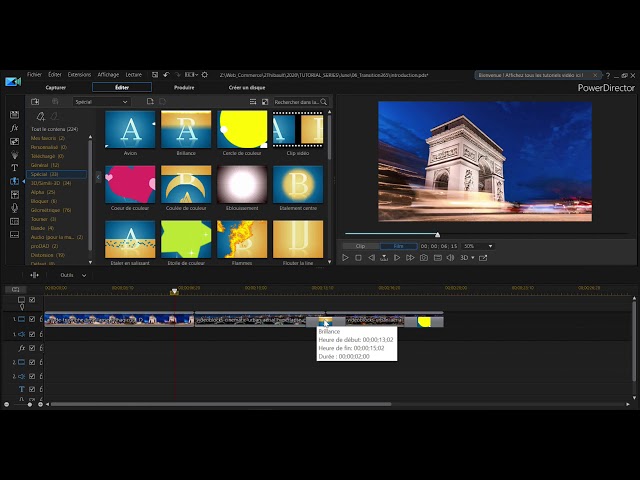Play the preview with the play button
Image resolution: width=640 pixels, height=480 pixels.
pyautogui.click(x=345, y=258)
